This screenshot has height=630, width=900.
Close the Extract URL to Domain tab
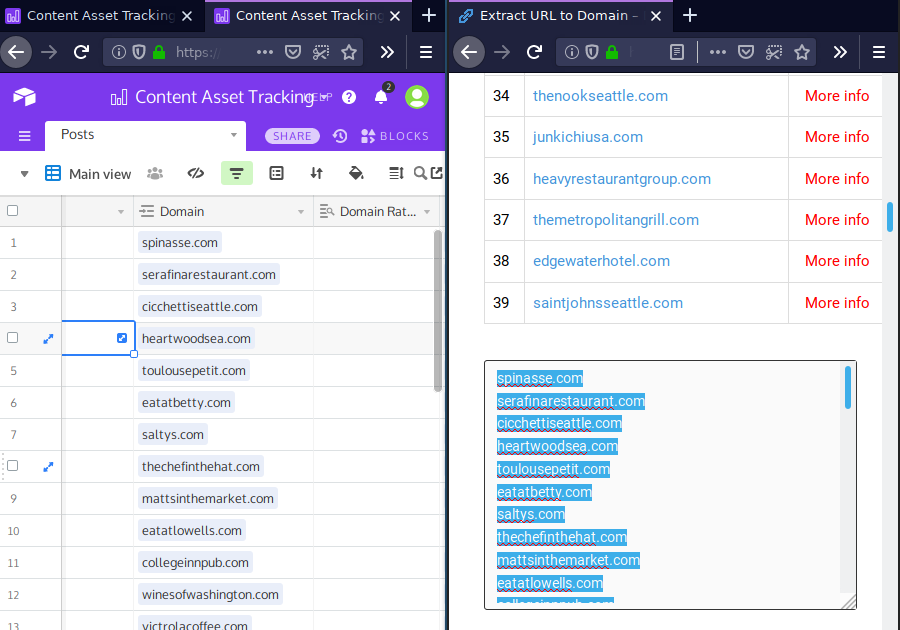click(656, 16)
